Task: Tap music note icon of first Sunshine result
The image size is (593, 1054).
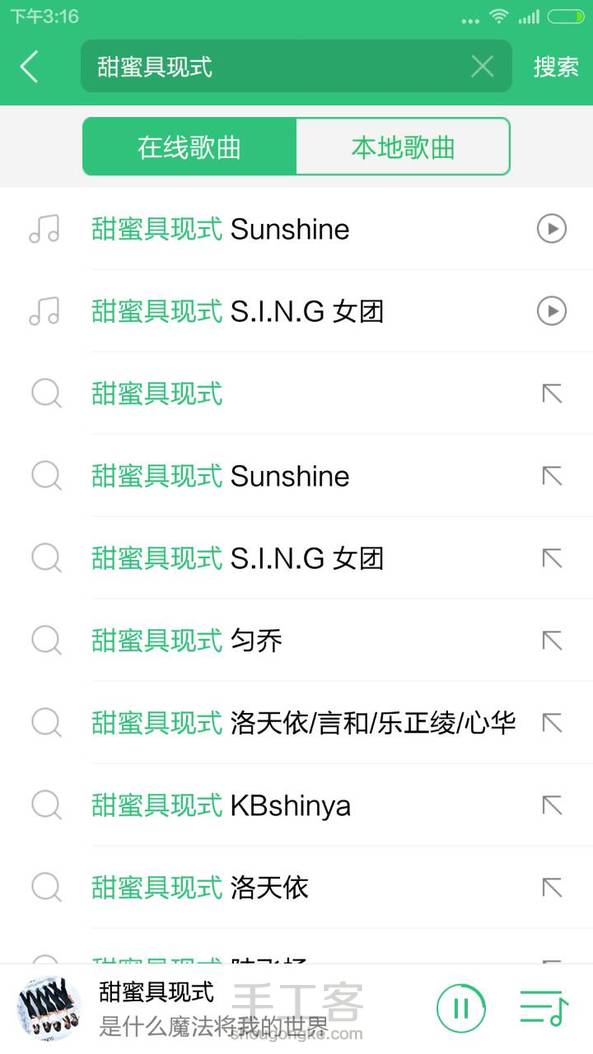Action: pos(44,229)
